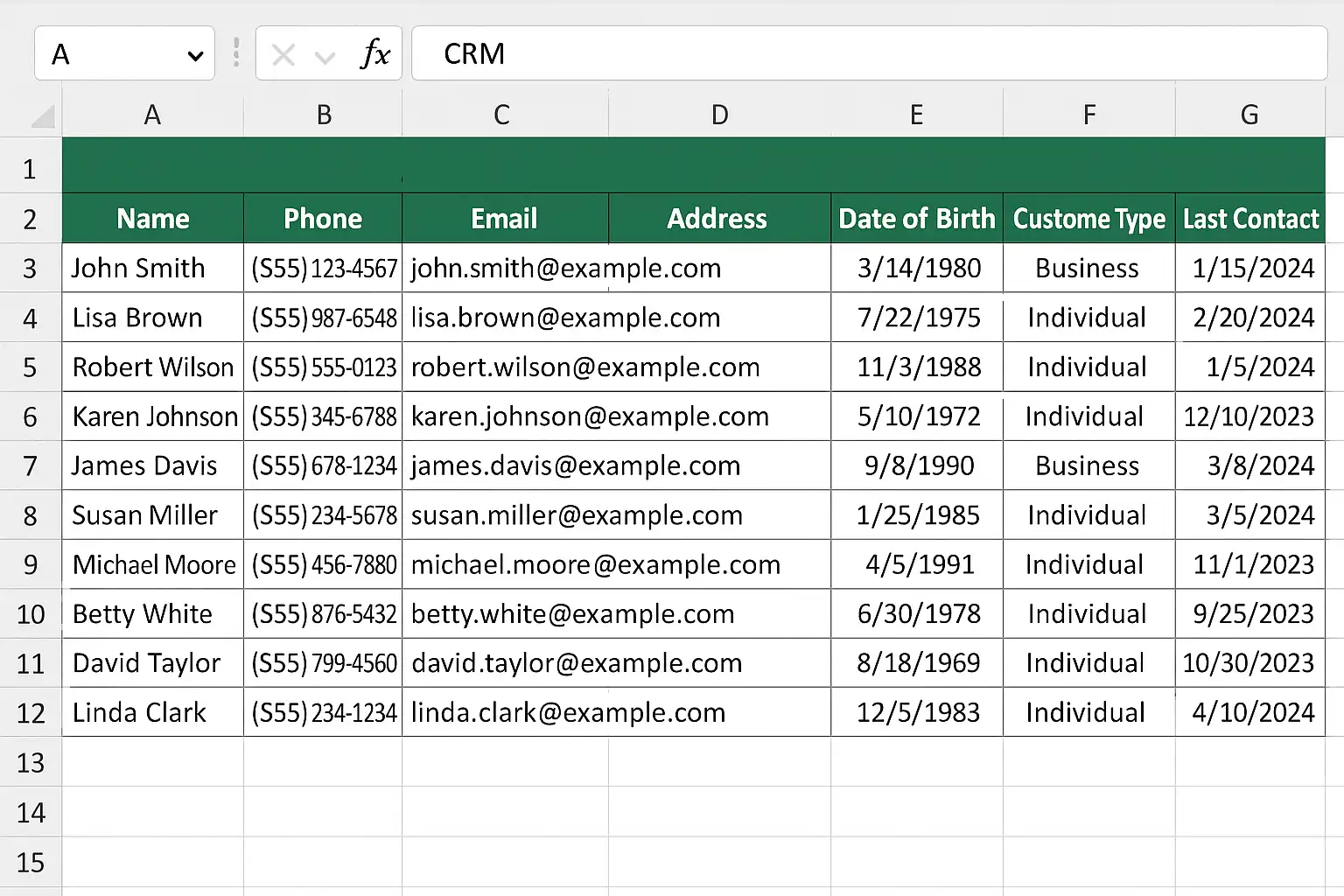
Task: Click the Cancel X icon in formula bar
Action: coord(283,55)
